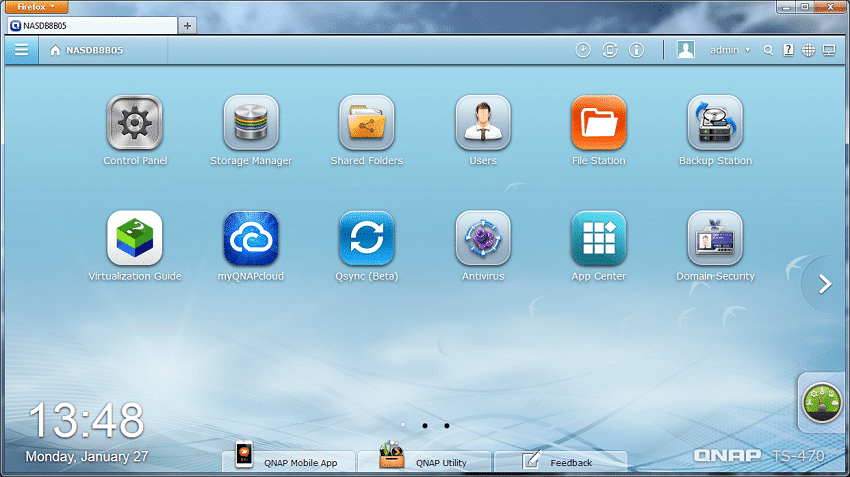This screenshot has width=850, height=477.
Task: Open the resource monitor dashboard gauge
Action: tap(822, 403)
